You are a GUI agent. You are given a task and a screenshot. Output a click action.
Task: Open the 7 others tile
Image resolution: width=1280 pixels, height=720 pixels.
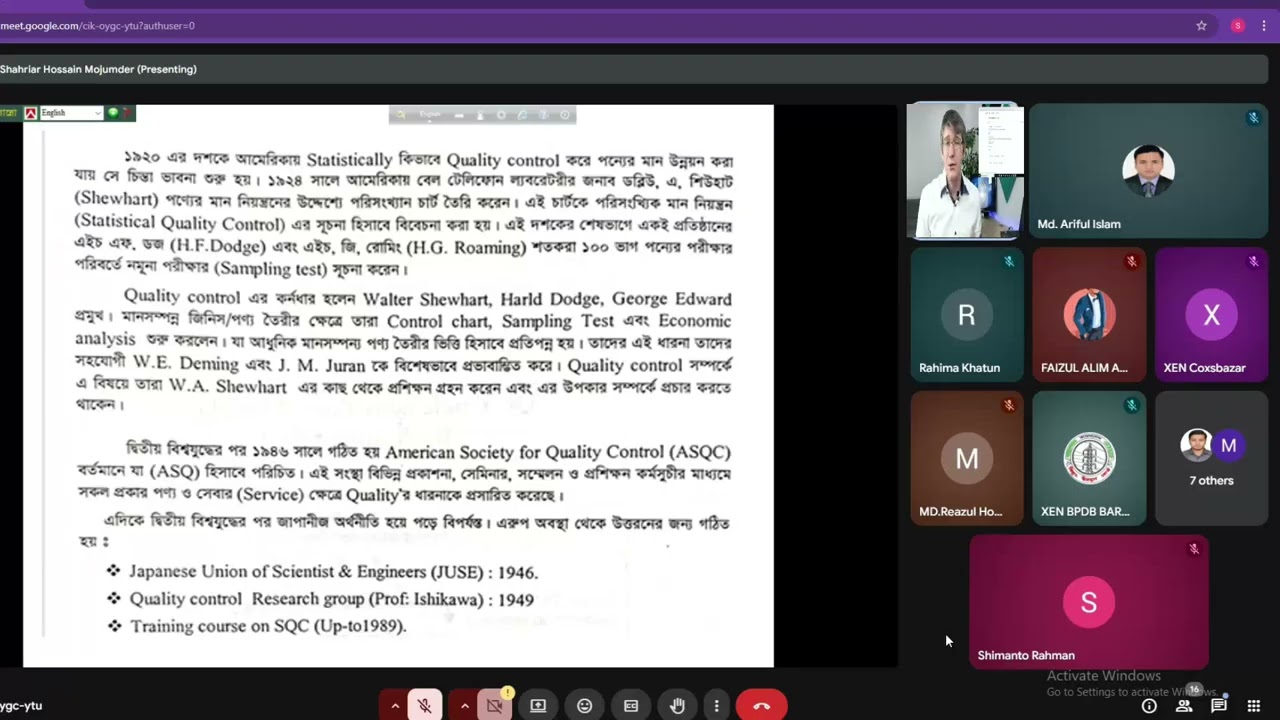click(1211, 458)
